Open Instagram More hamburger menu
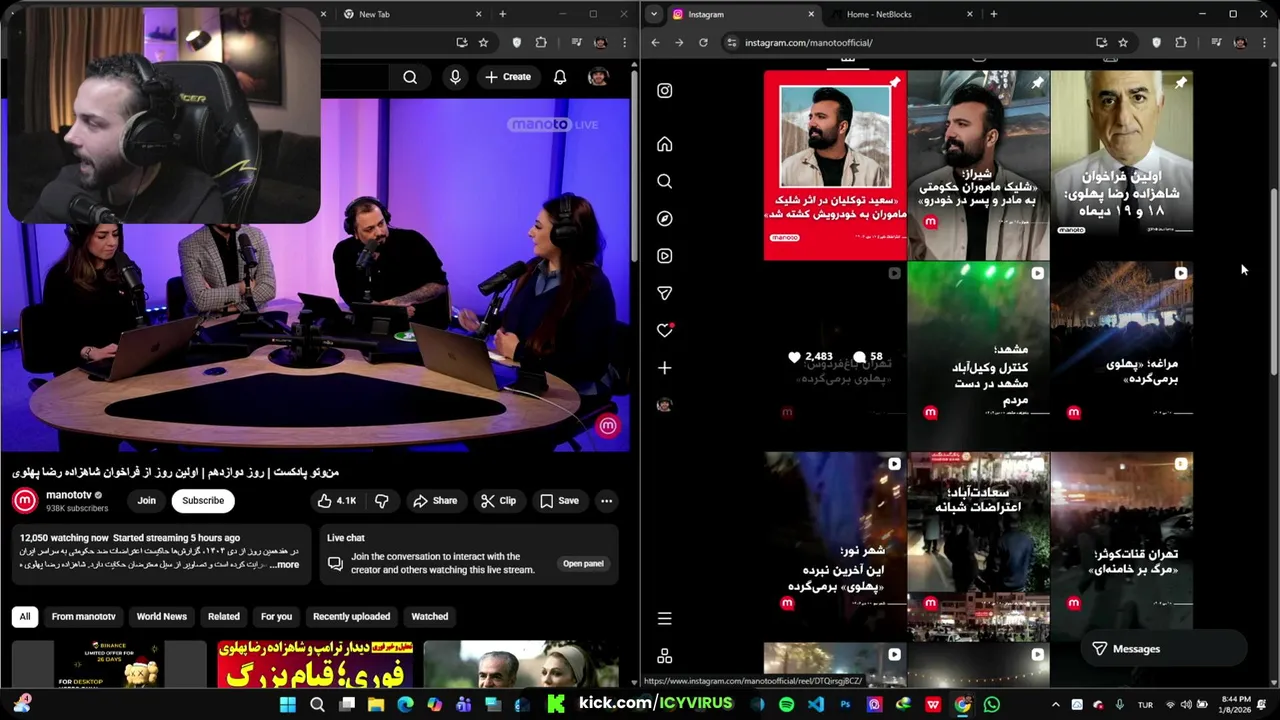 (x=665, y=619)
